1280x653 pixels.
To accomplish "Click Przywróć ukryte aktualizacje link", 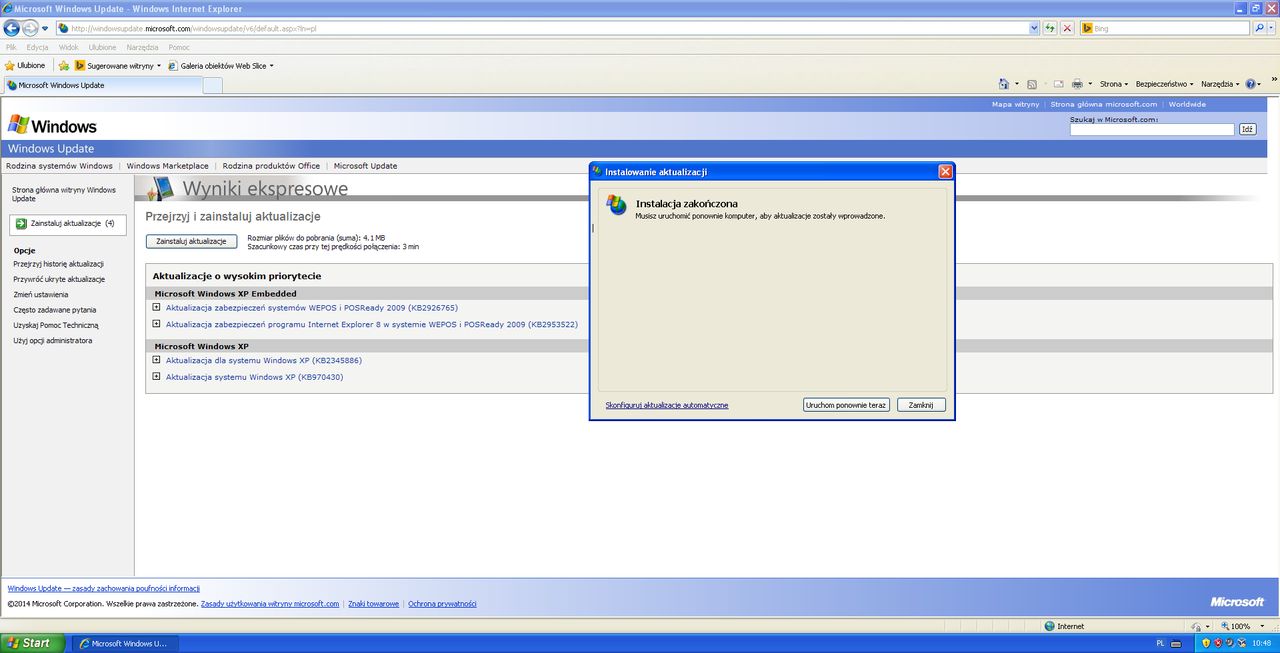I will [x=59, y=279].
